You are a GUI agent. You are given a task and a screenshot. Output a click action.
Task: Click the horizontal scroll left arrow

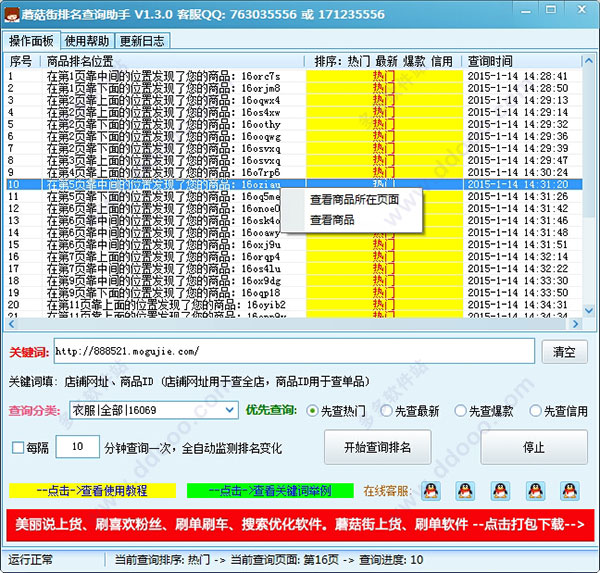11,324
